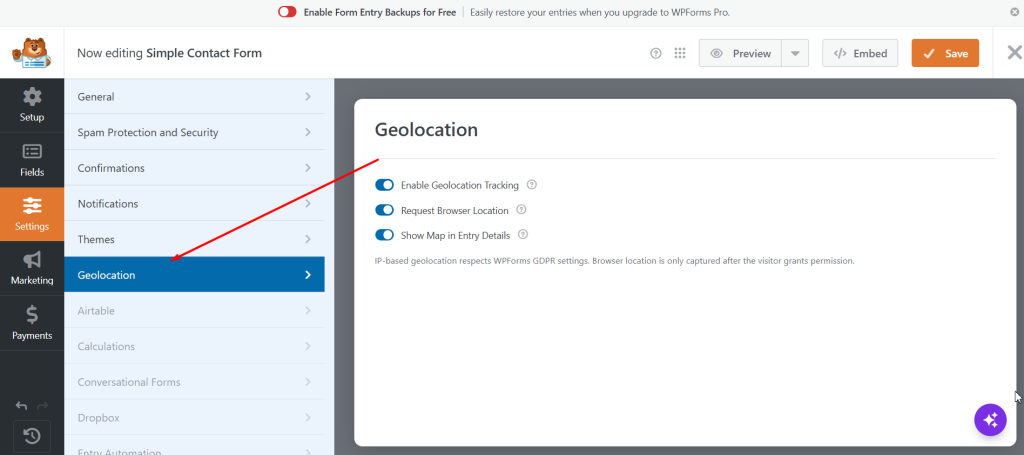Toggle Enable Geolocation Tracking switch
Screen dimensions: 1024x455
tap(385, 185)
